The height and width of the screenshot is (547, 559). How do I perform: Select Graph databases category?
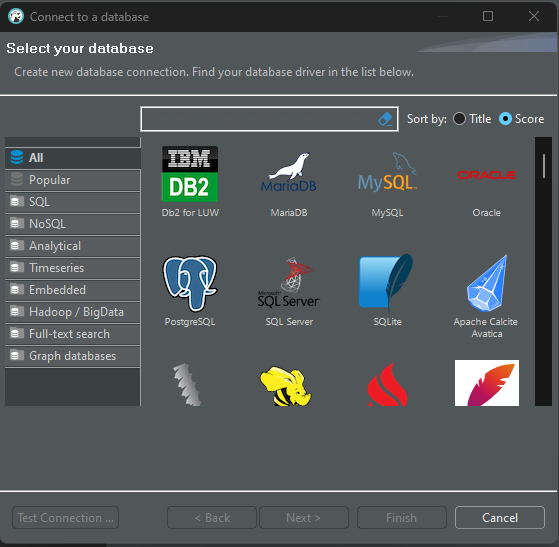(x=73, y=356)
